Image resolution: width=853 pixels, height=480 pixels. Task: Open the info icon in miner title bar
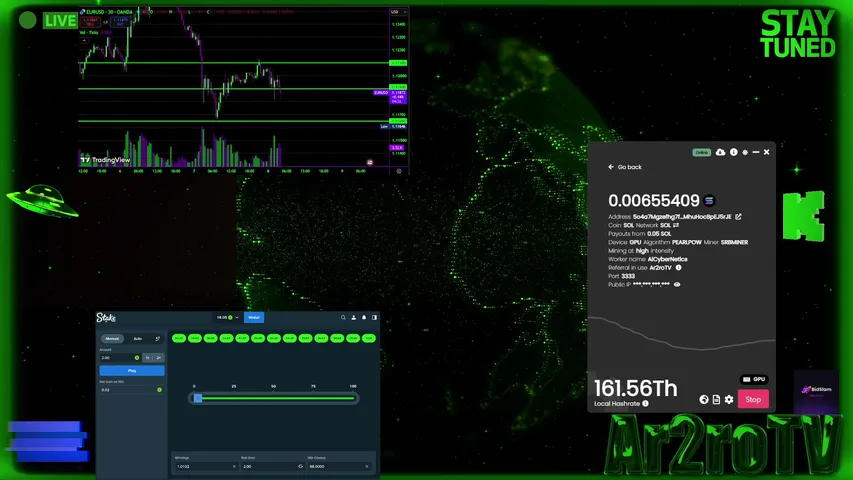click(x=733, y=152)
